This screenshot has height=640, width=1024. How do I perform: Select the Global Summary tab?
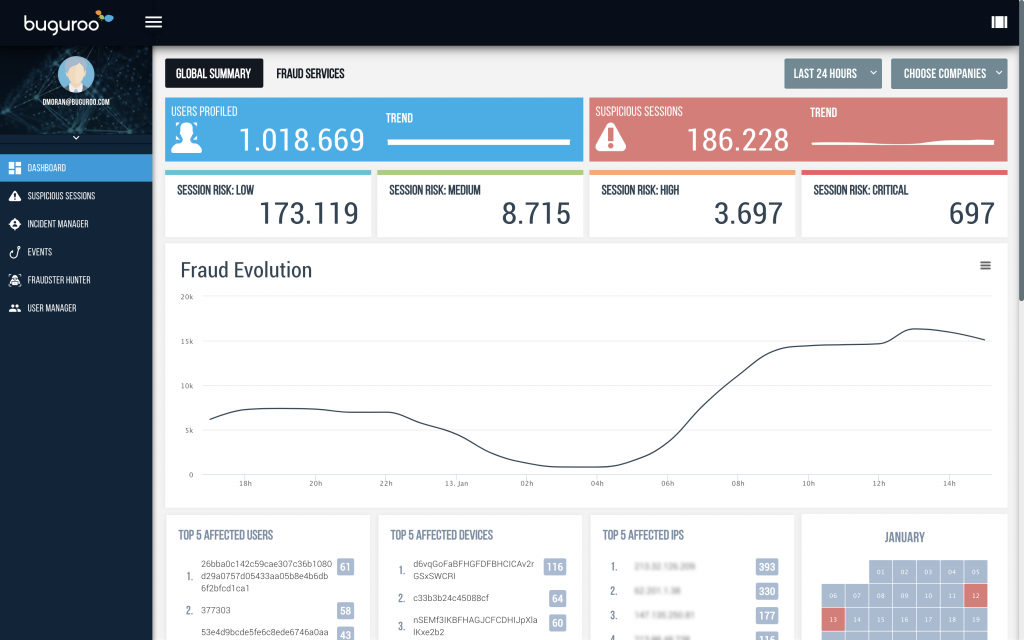point(214,73)
